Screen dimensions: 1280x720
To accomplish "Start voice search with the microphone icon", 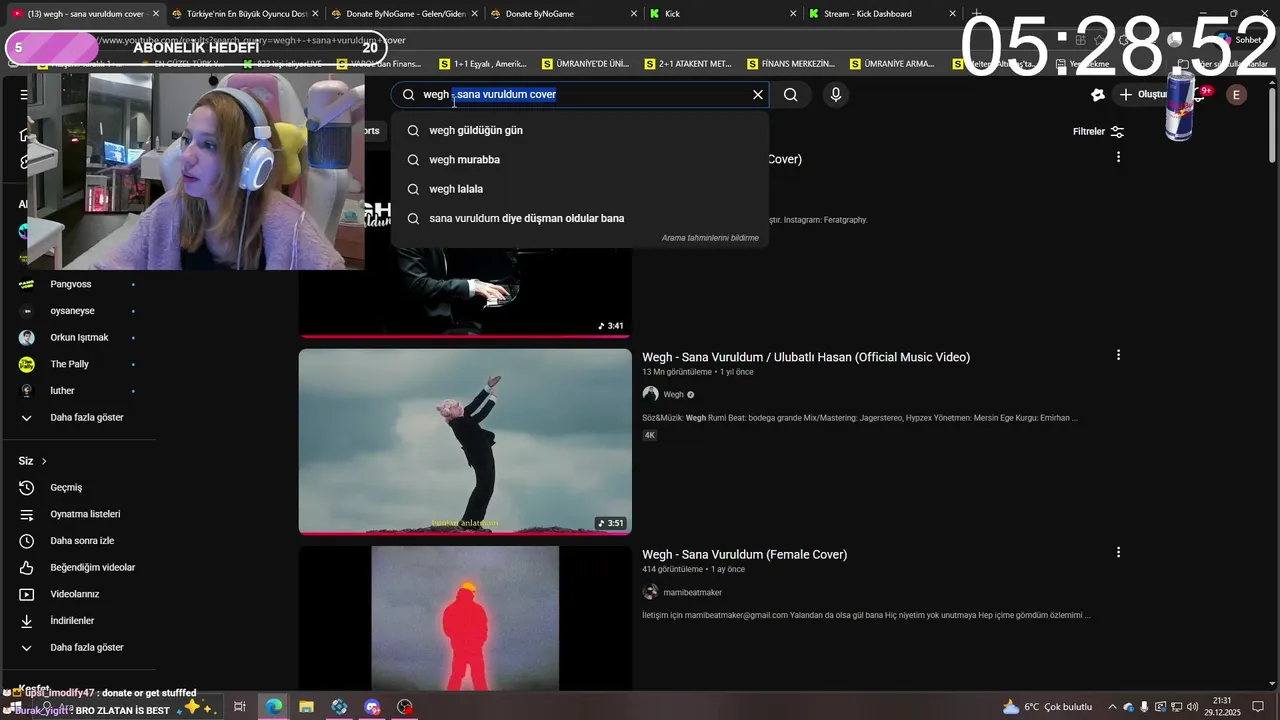I will 836,95.
